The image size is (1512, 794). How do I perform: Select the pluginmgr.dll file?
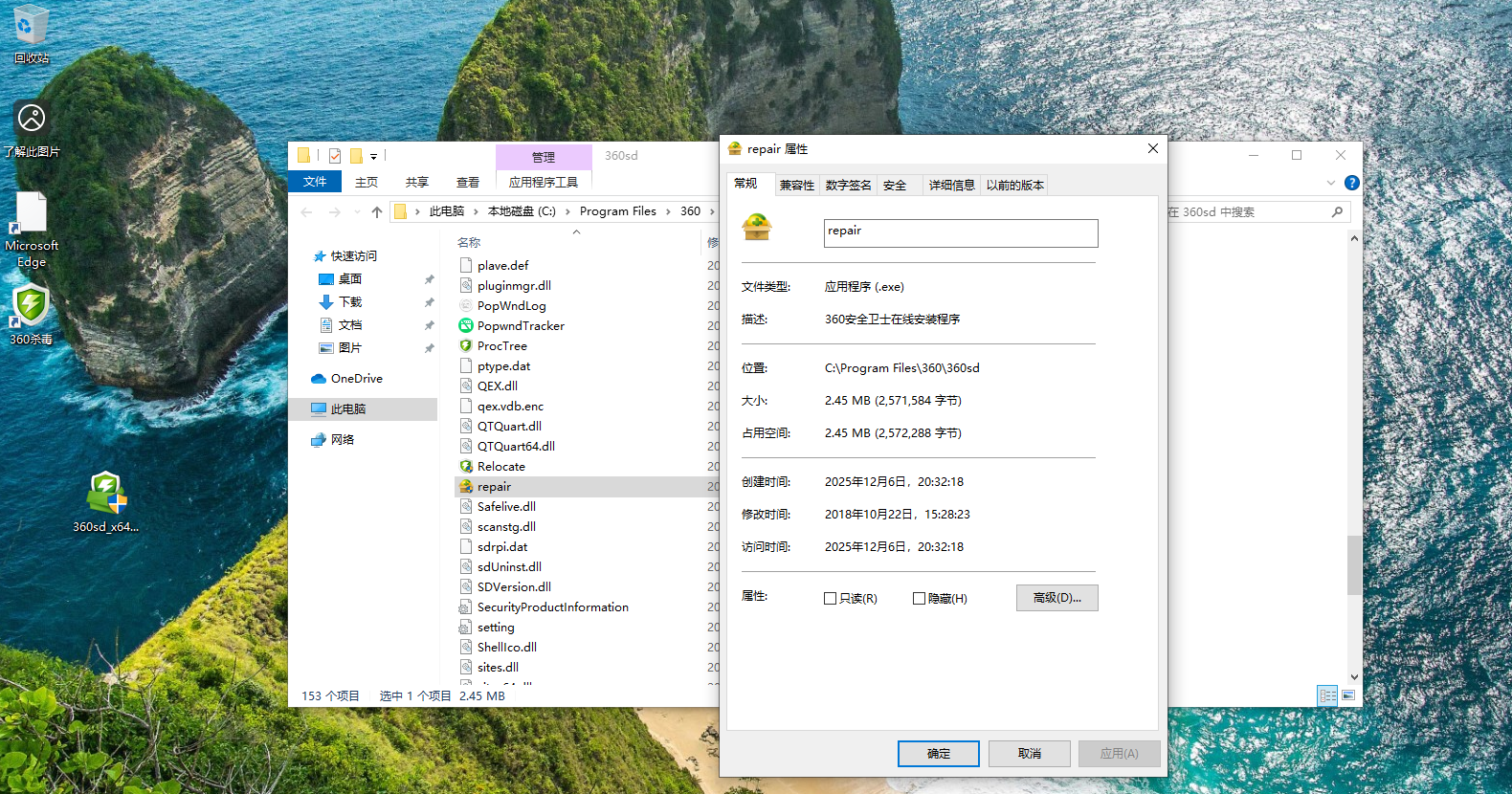coord(514,286)
